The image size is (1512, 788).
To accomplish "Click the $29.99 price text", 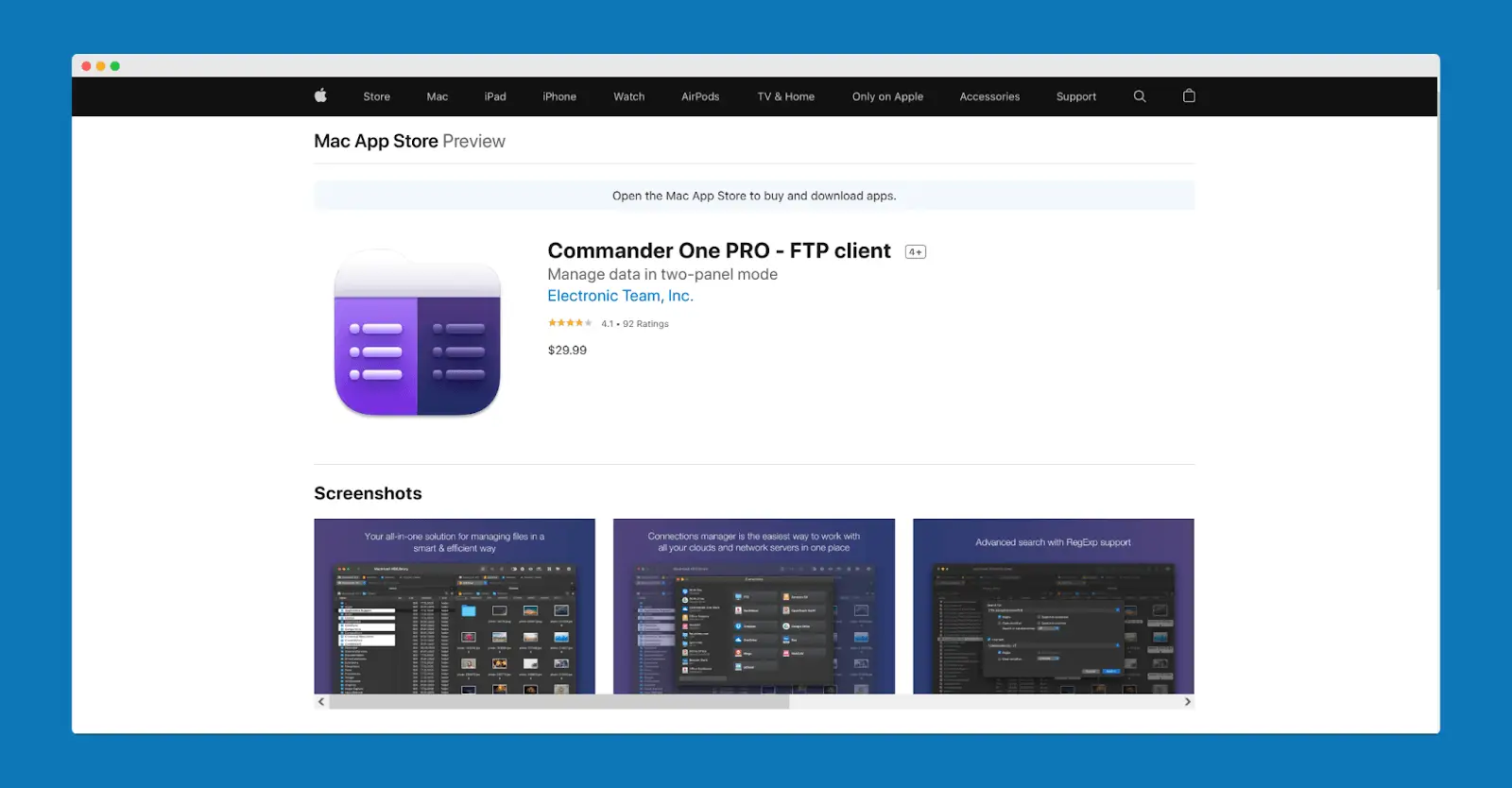I will (567, 350).
